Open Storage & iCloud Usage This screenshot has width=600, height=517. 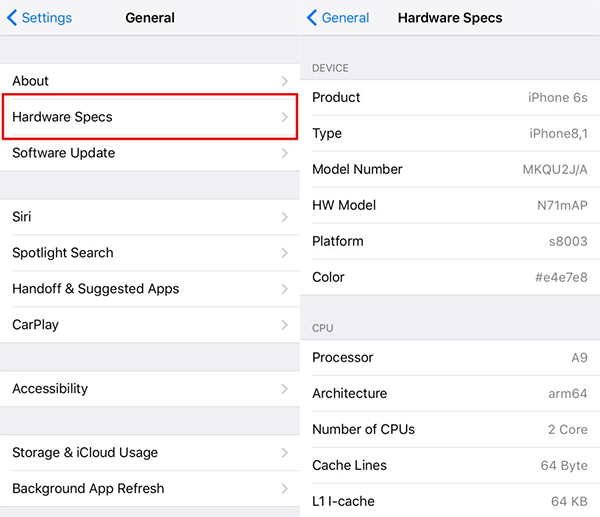click(150, 453)
